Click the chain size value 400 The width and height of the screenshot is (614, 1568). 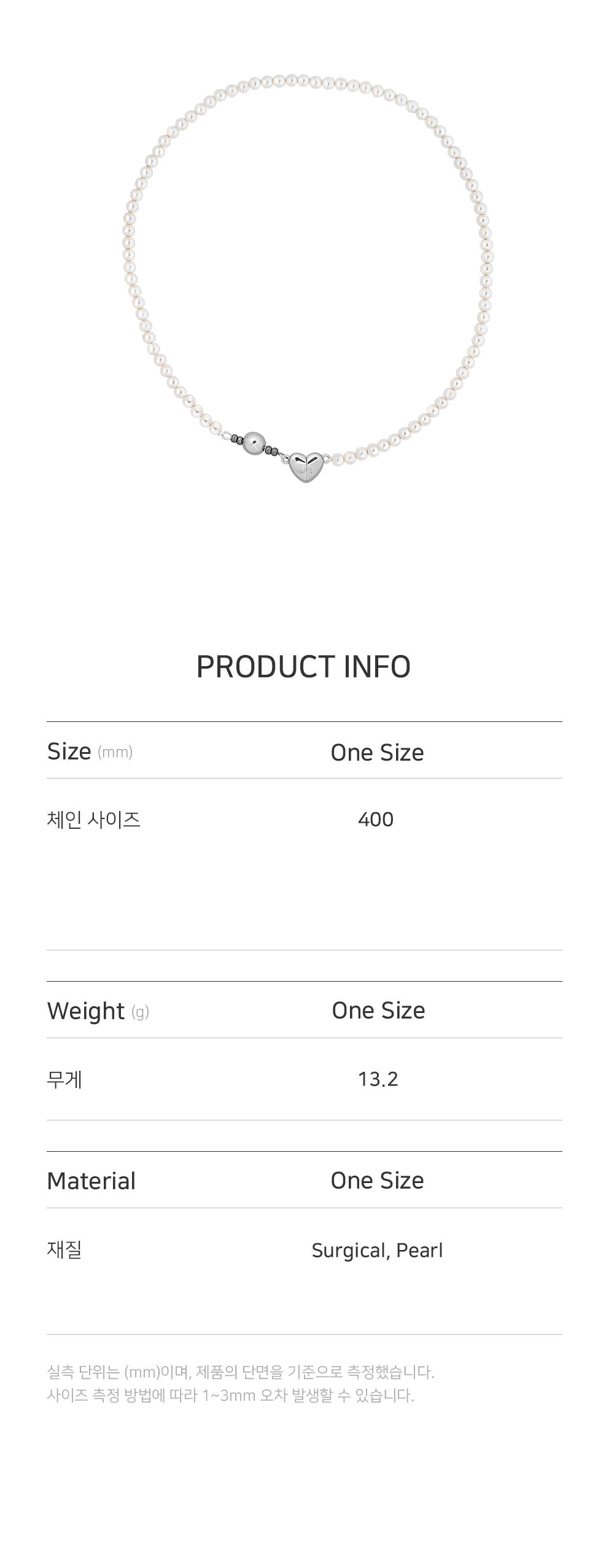pos(376,820)
